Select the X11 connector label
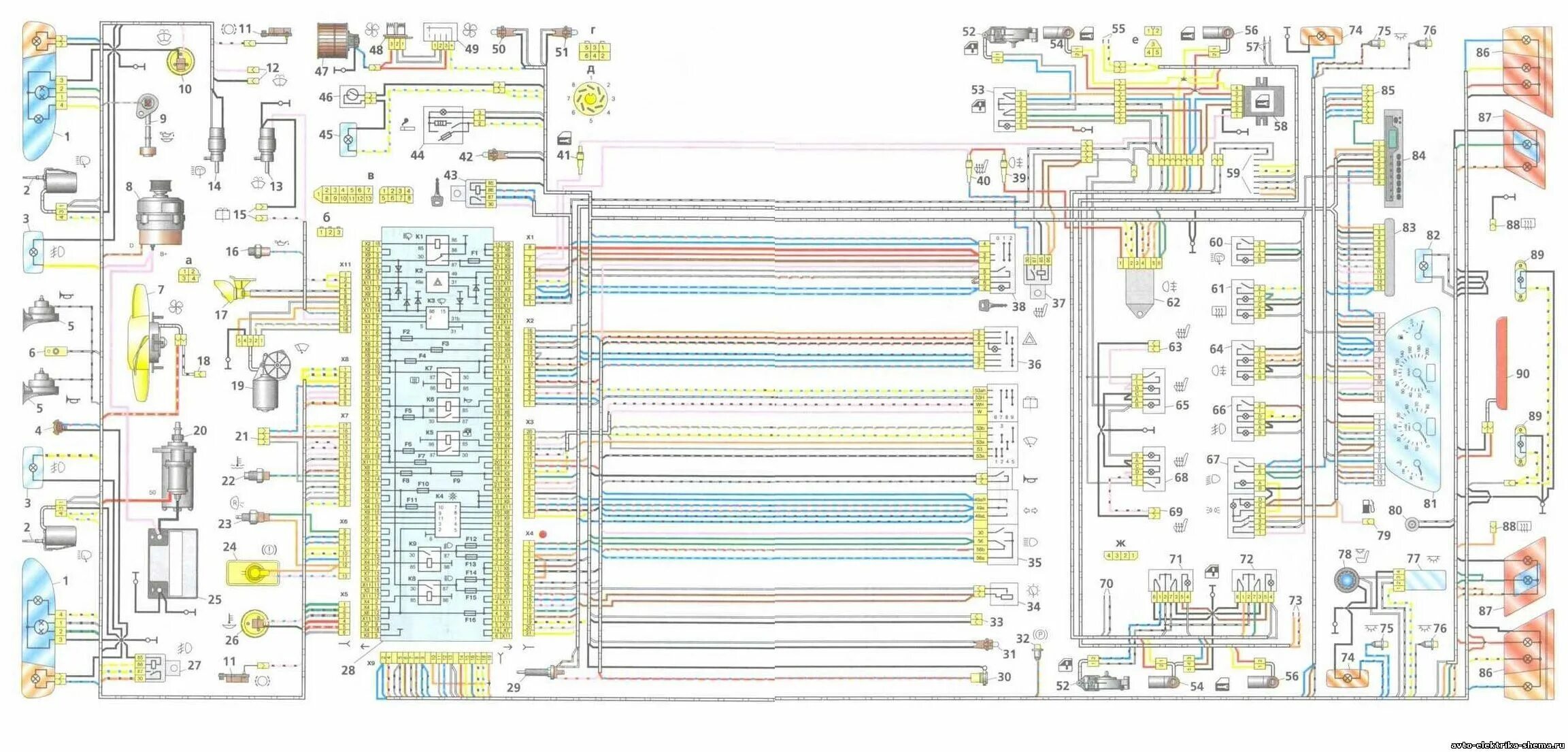This screenshot has width=1568, height=752. [345, 264]
